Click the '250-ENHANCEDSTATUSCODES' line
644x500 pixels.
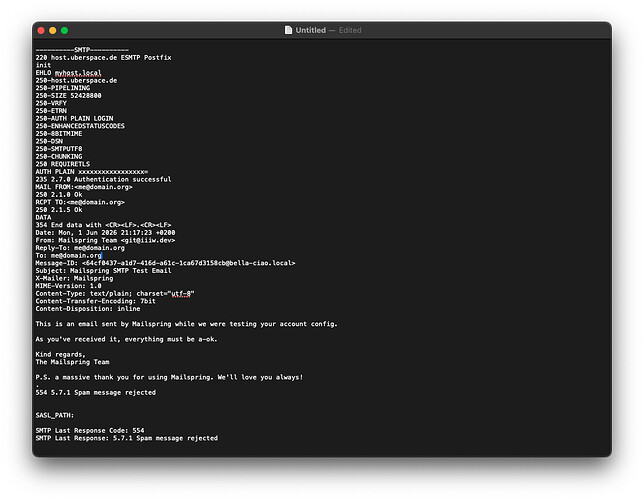pos(80,126)
